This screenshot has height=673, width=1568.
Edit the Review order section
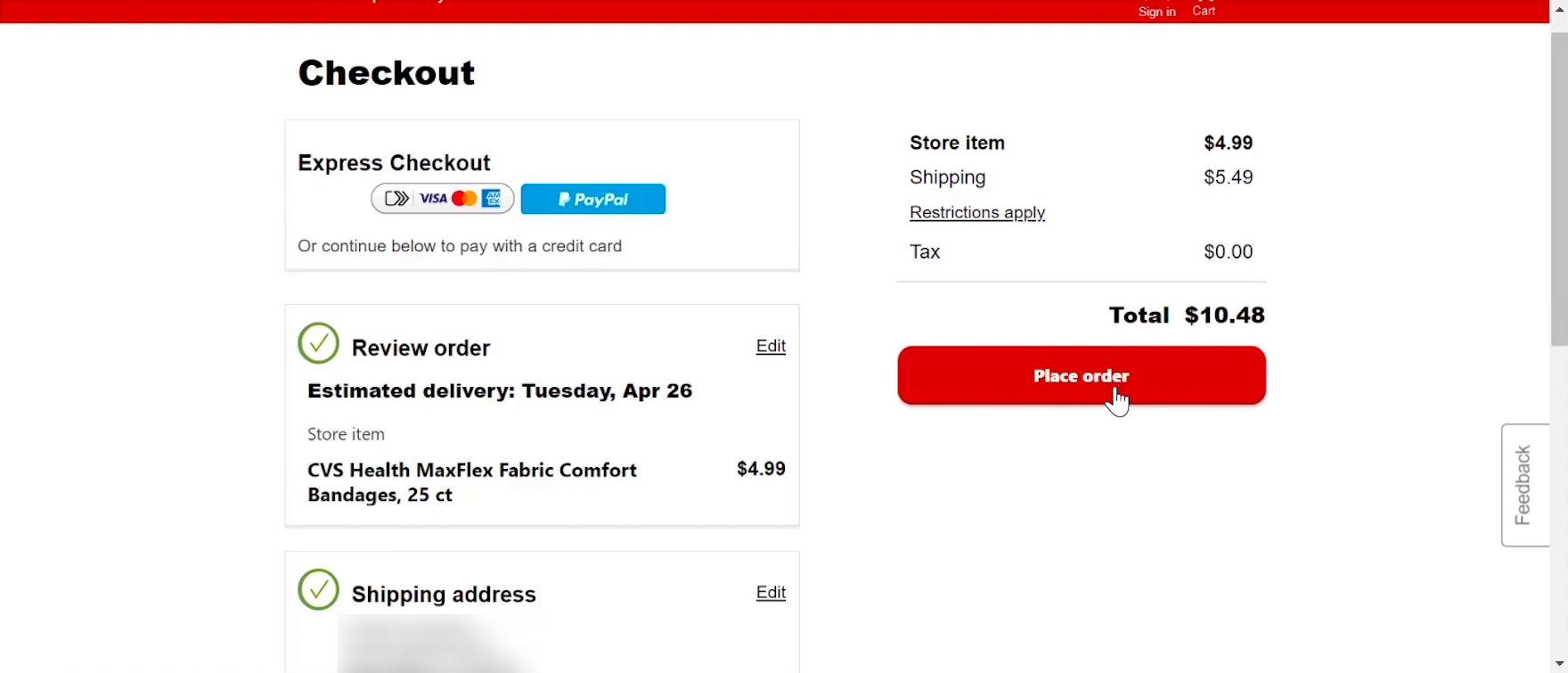[771, 346]
